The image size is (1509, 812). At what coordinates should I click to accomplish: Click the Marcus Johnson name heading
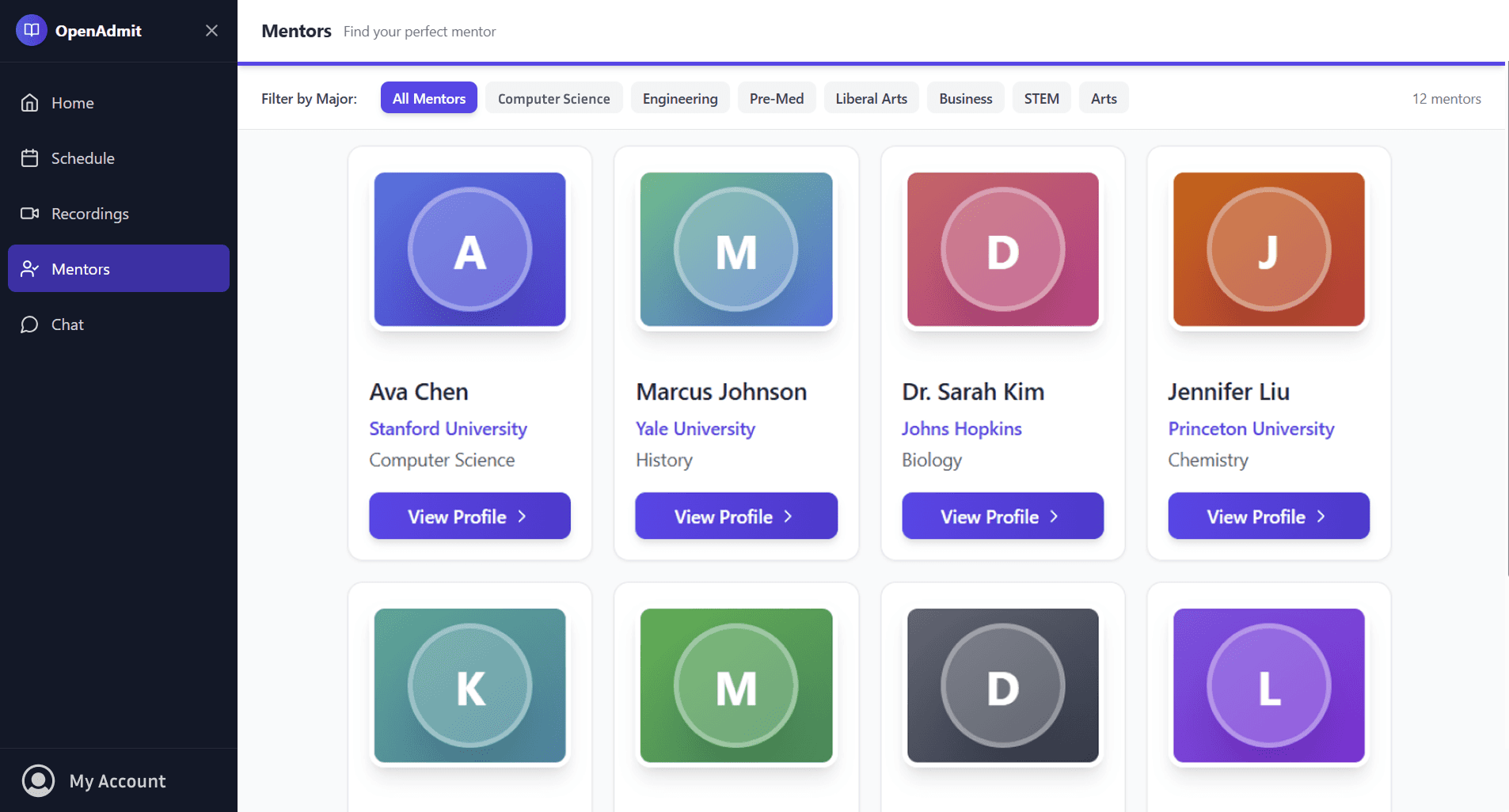point(721,392)
